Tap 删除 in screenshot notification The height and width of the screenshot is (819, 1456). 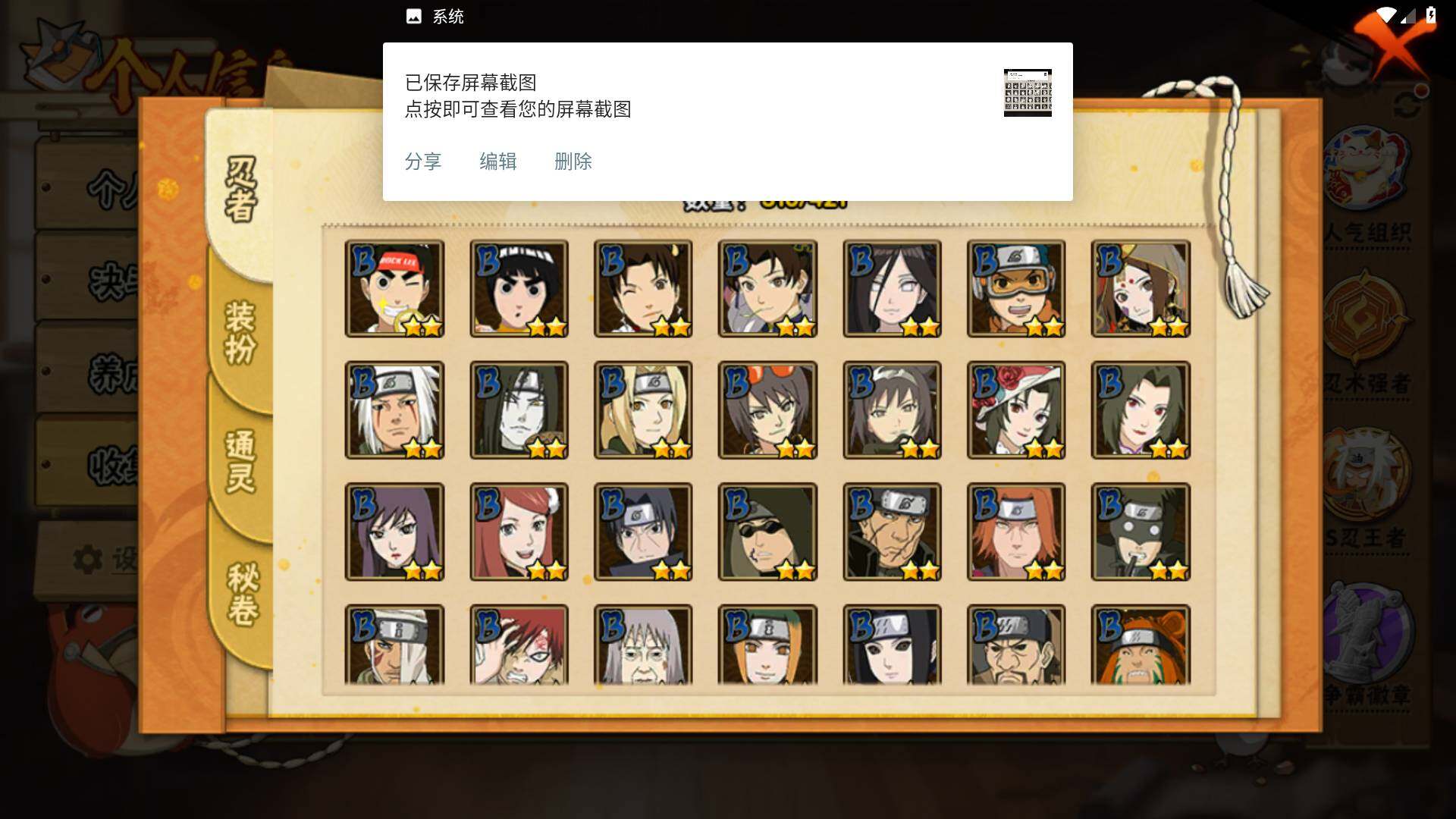(573, 162)
